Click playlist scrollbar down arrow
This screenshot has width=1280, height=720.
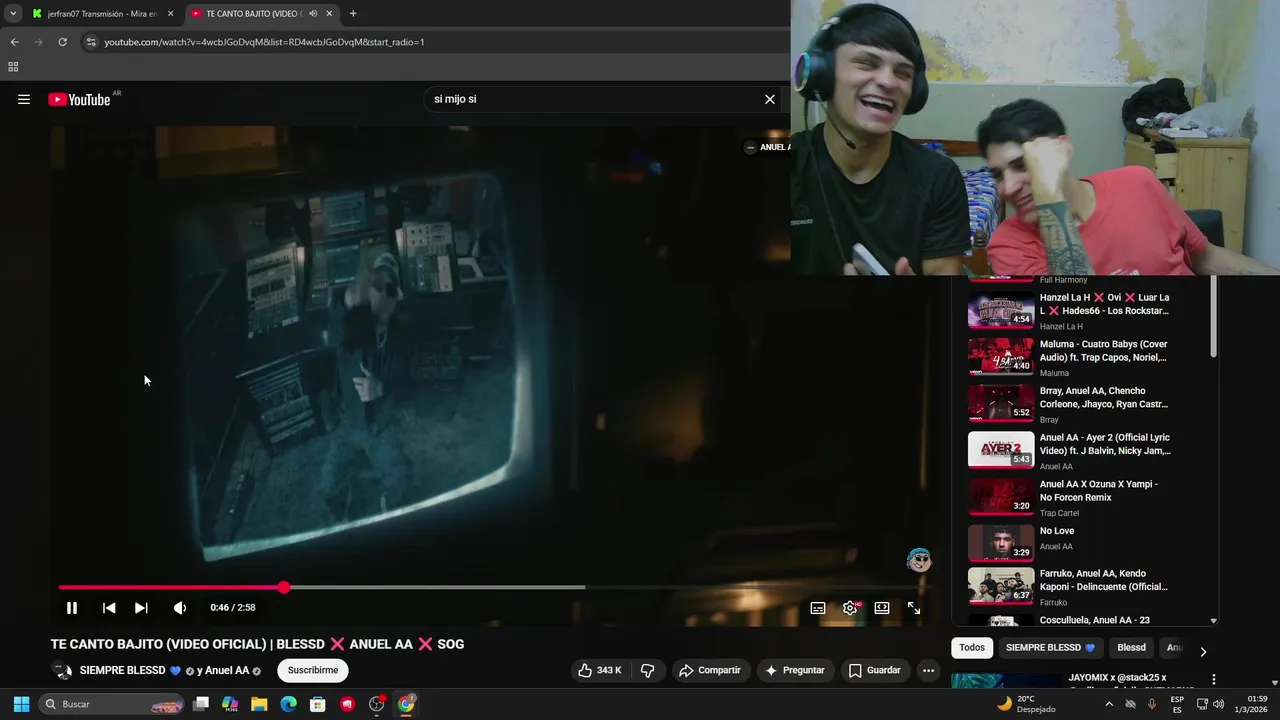1214,621
